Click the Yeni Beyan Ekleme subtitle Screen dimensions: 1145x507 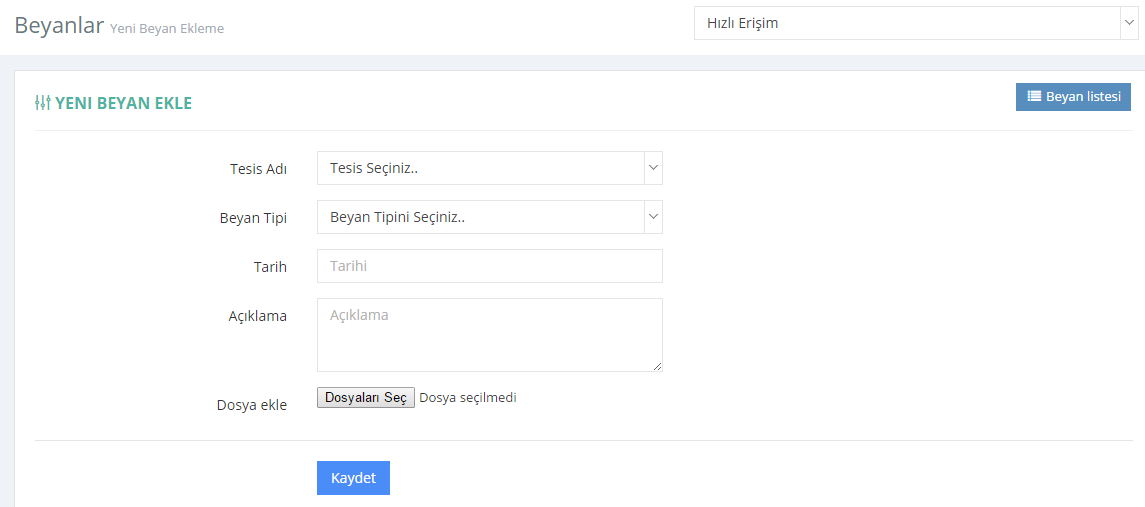[x=166, y=28]
